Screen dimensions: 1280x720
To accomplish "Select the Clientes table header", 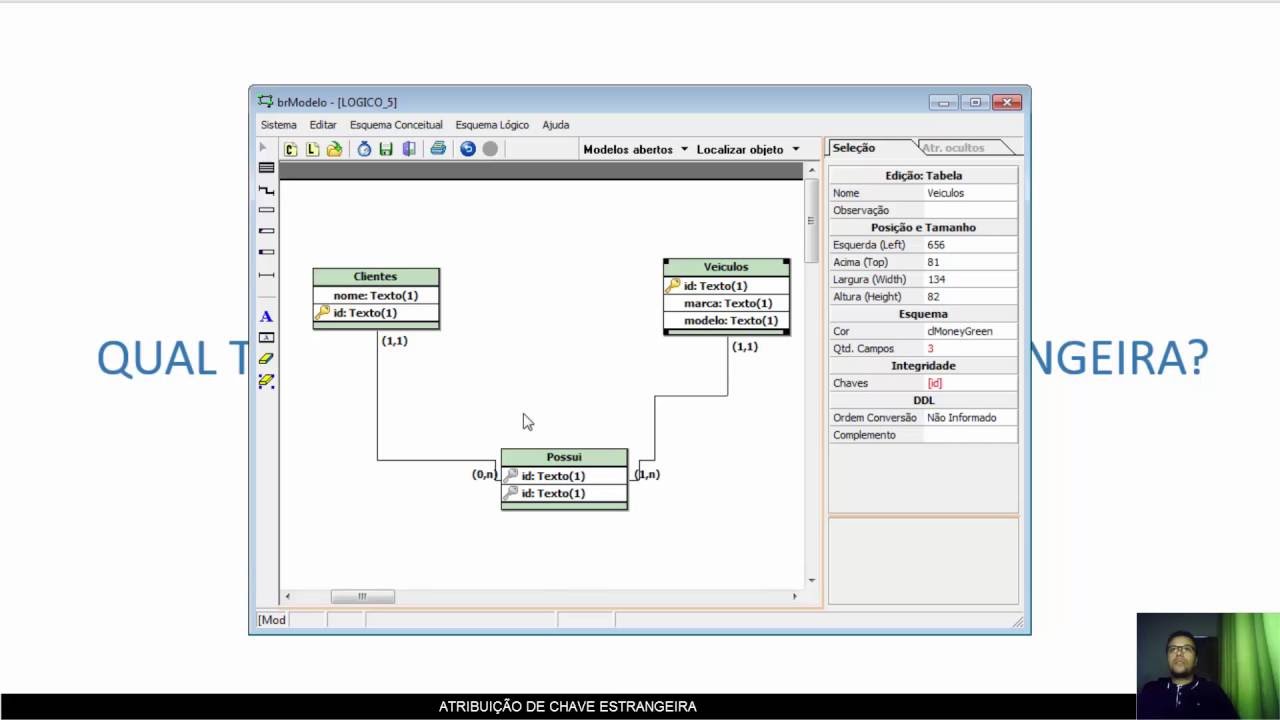I will [x=375, y=277].
